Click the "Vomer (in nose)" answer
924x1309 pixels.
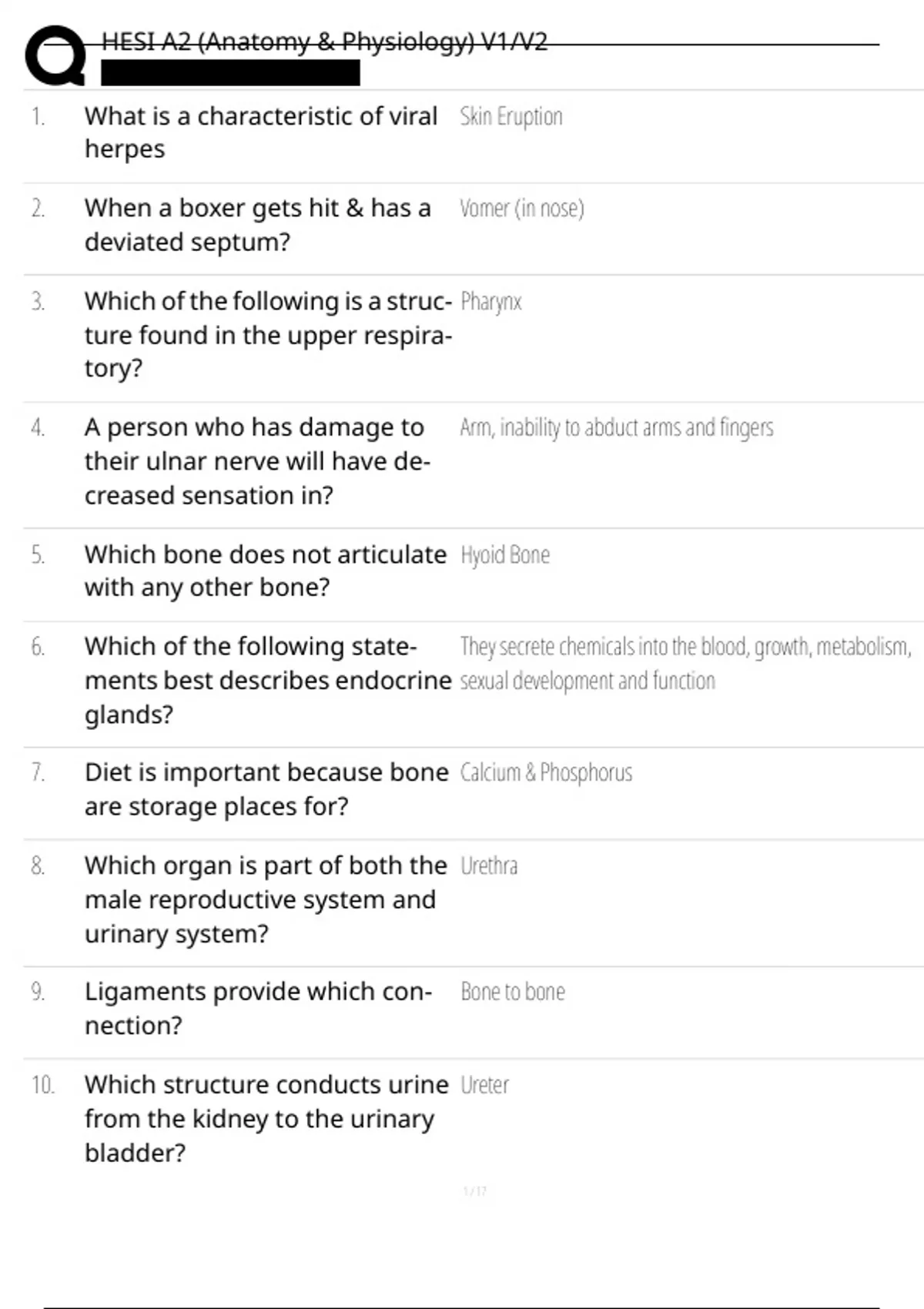point(522,209)
